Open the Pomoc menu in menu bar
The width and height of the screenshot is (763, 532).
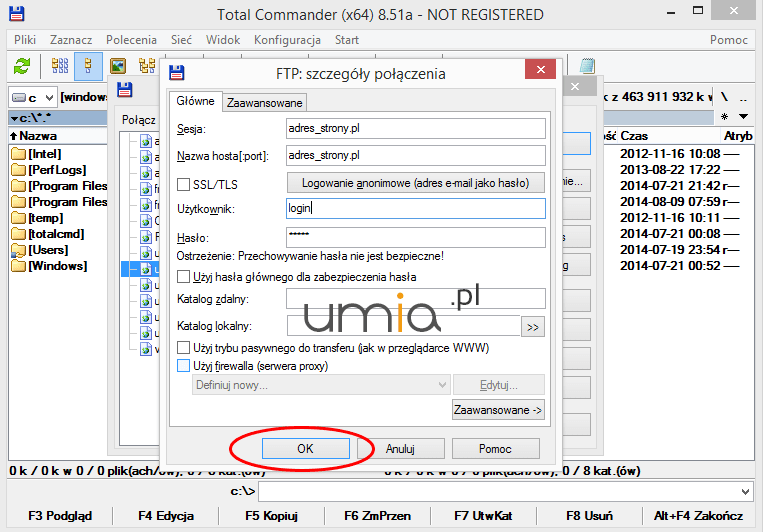tap(728, 40)
